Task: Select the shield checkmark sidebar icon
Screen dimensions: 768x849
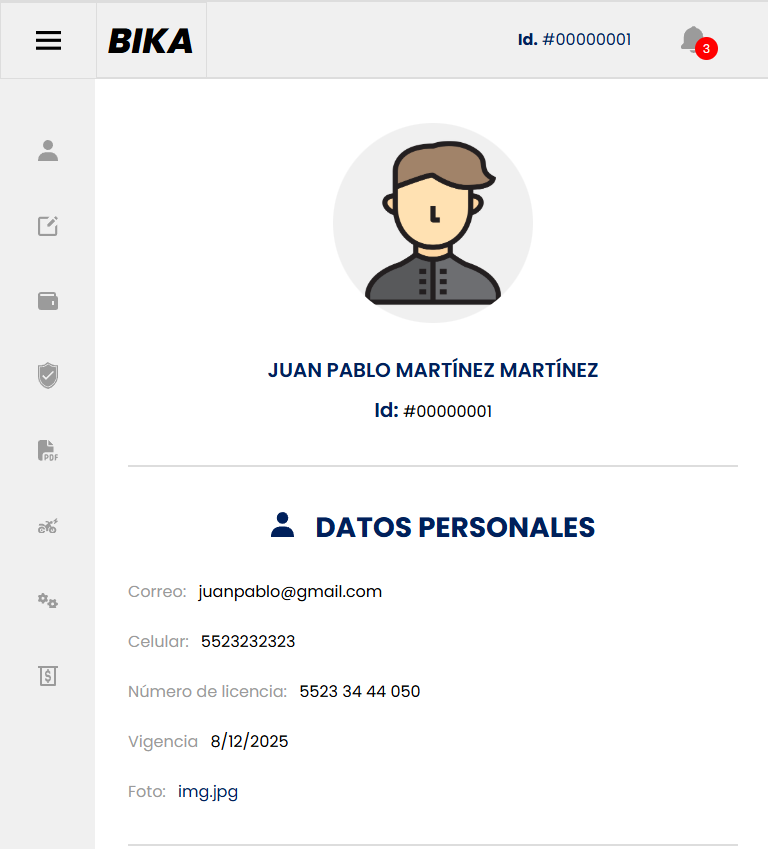Action: [x=48, y=375]
